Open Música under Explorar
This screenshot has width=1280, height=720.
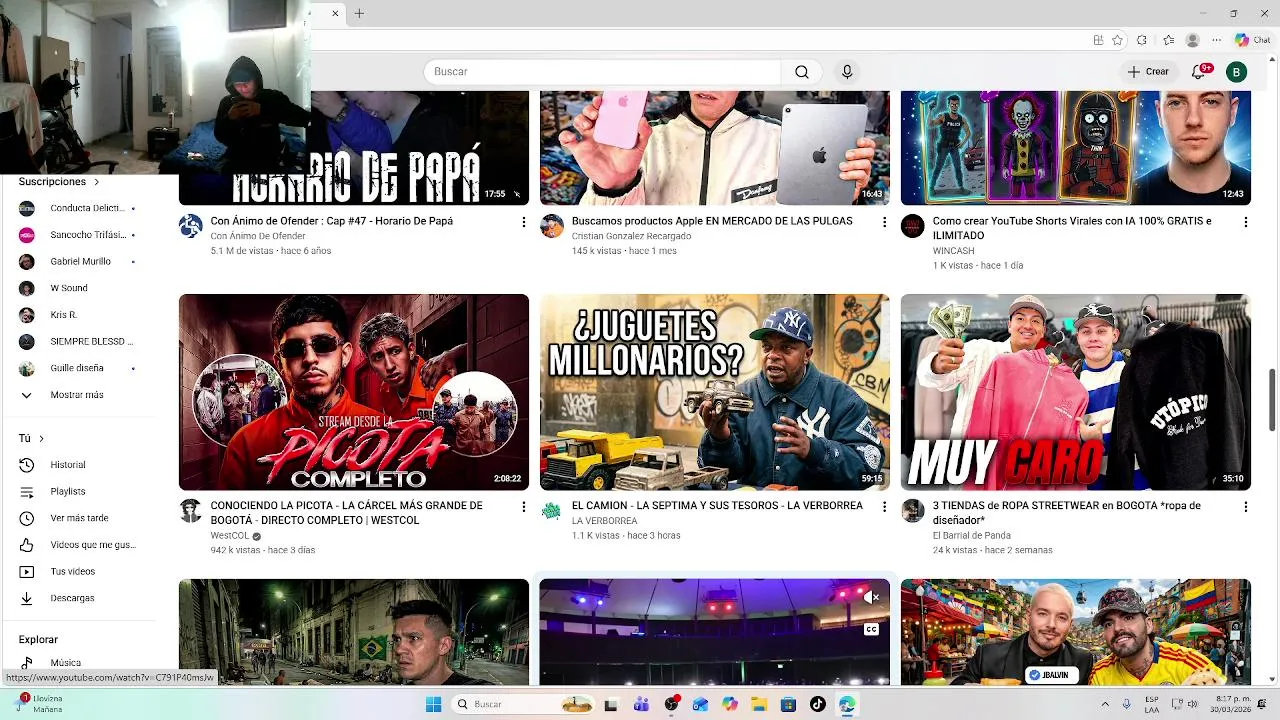point(66,663)
